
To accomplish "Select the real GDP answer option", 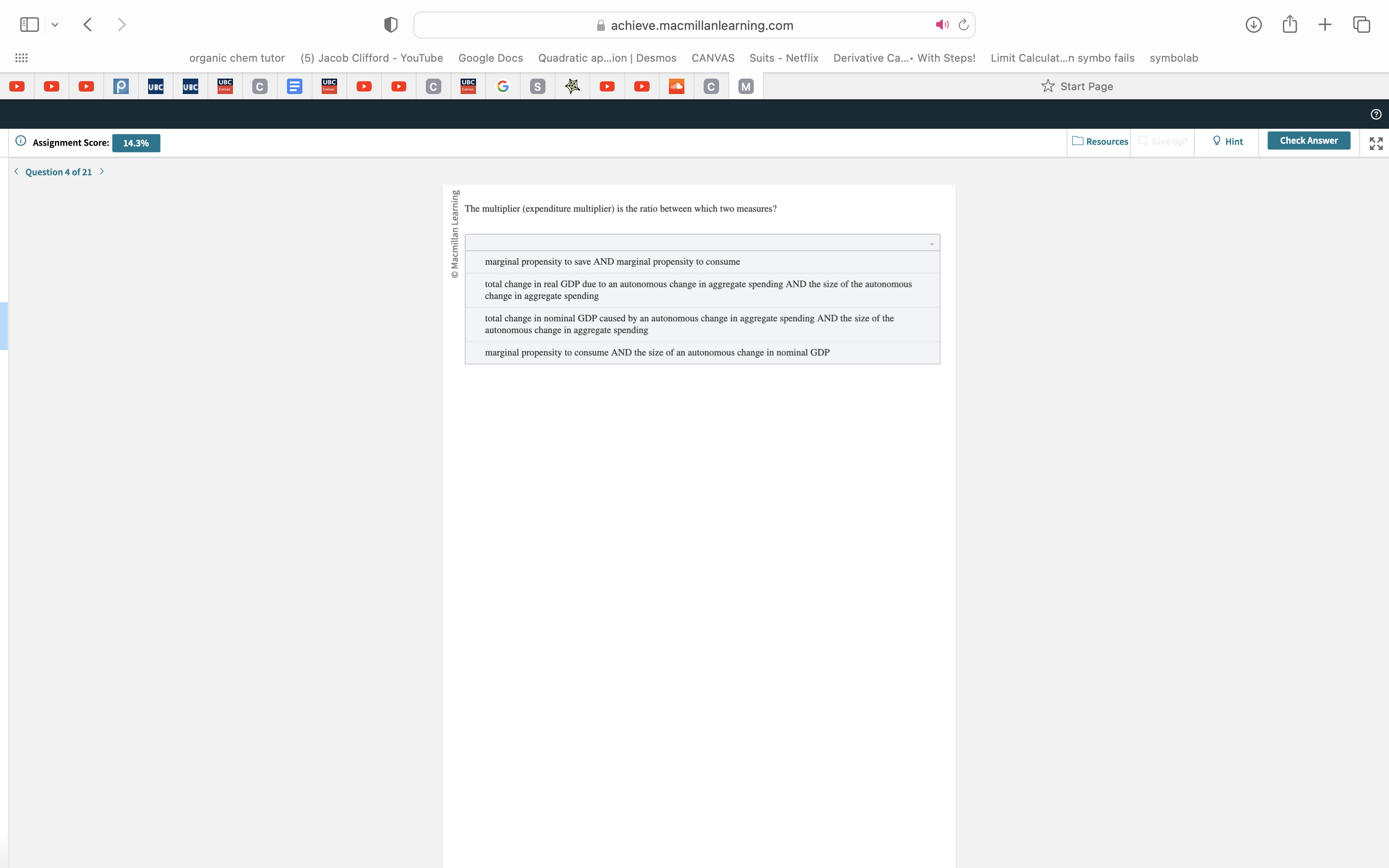I will point(698,290).
